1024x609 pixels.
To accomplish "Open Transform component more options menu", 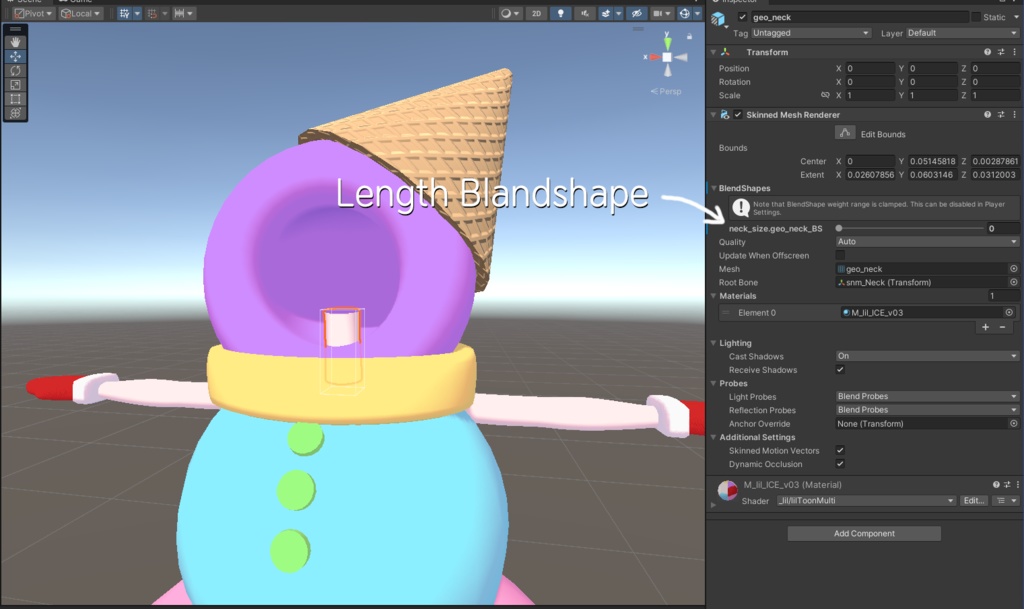I will pos(1014,52).
